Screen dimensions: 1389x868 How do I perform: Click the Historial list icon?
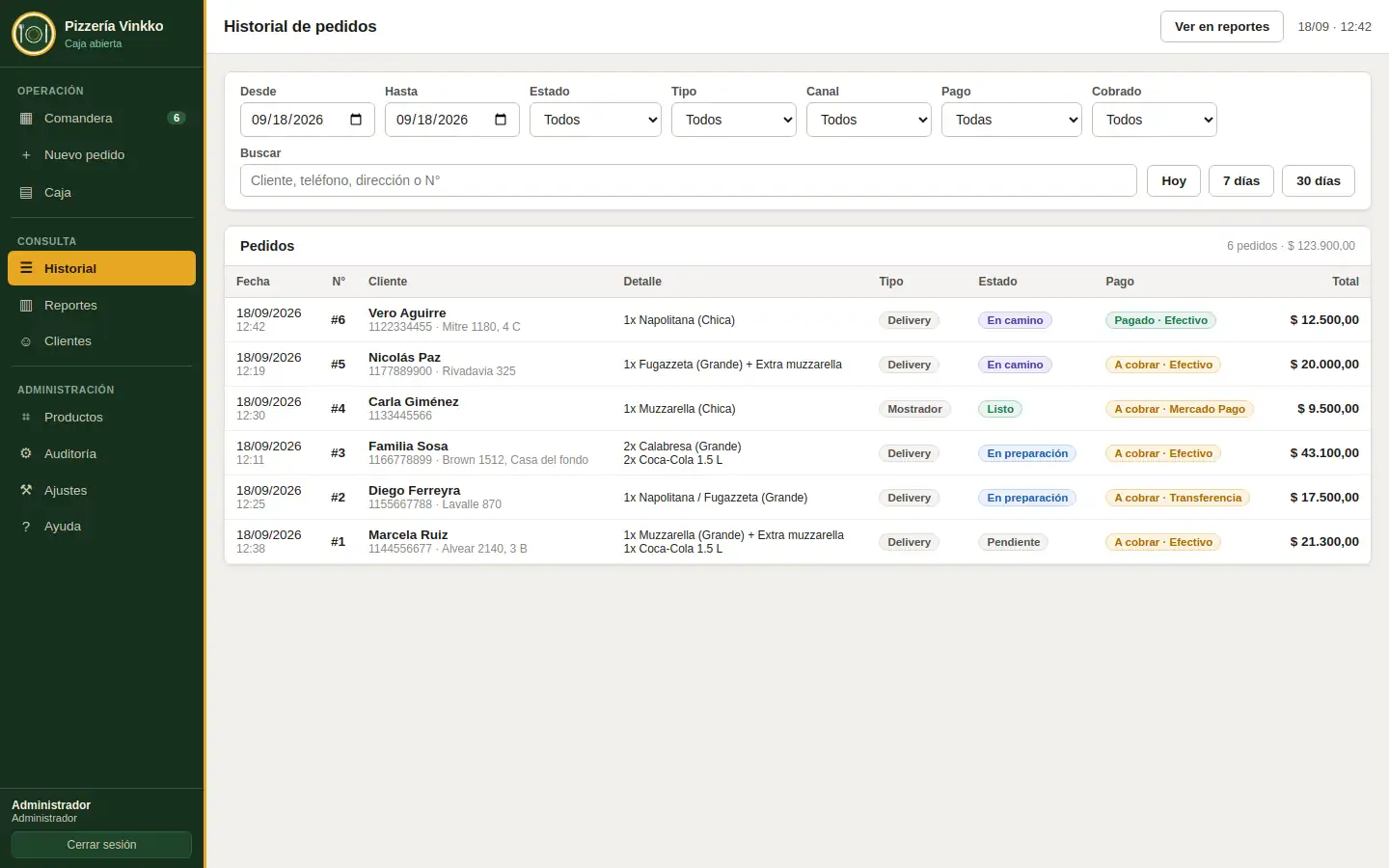click(26, 268)
